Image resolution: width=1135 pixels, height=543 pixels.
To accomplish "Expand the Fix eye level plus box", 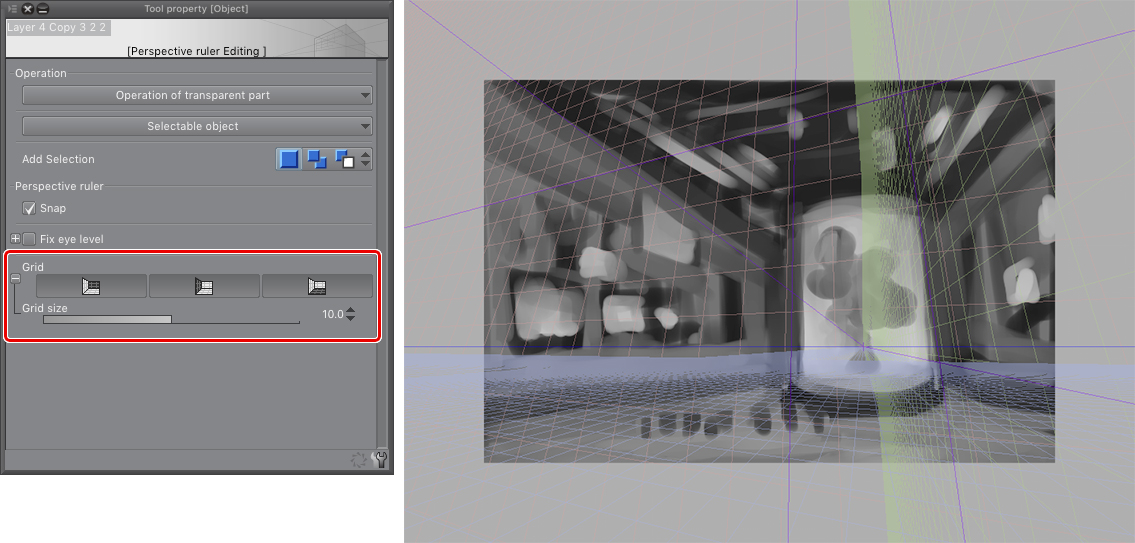I will coord(15,239).
